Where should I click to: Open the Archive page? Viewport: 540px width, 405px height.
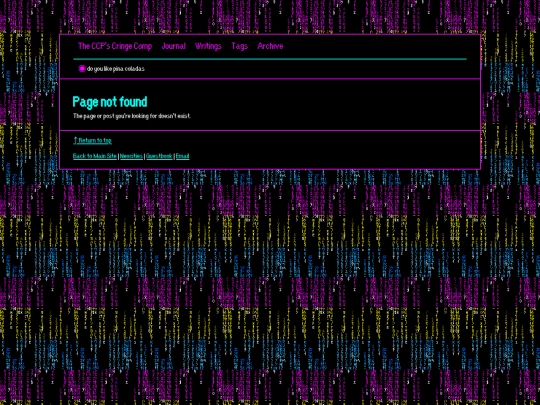[270, 46]
